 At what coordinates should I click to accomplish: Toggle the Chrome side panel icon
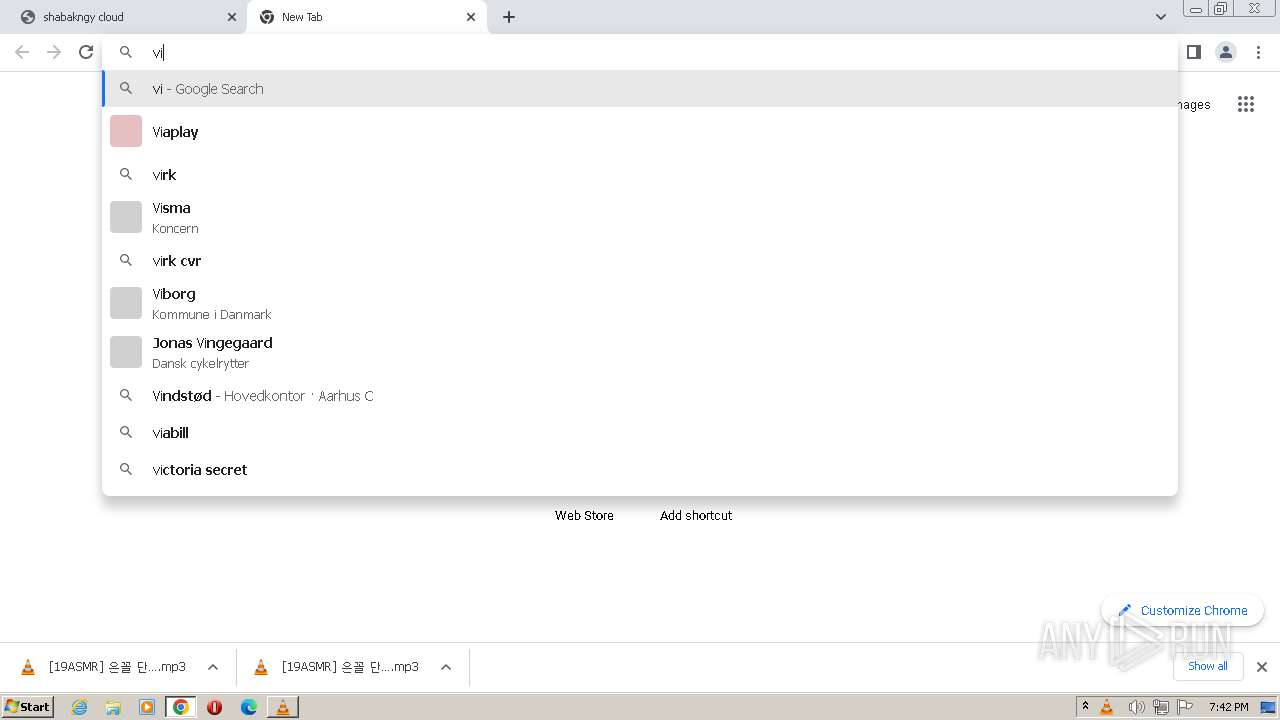click(1194, 52)
